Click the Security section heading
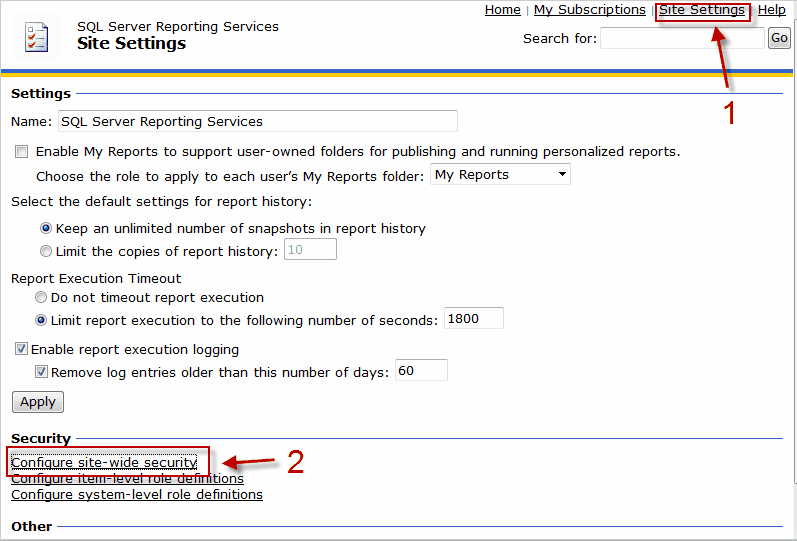The width and height of the screenshot is (797, 541). click(x=41, y=438)
